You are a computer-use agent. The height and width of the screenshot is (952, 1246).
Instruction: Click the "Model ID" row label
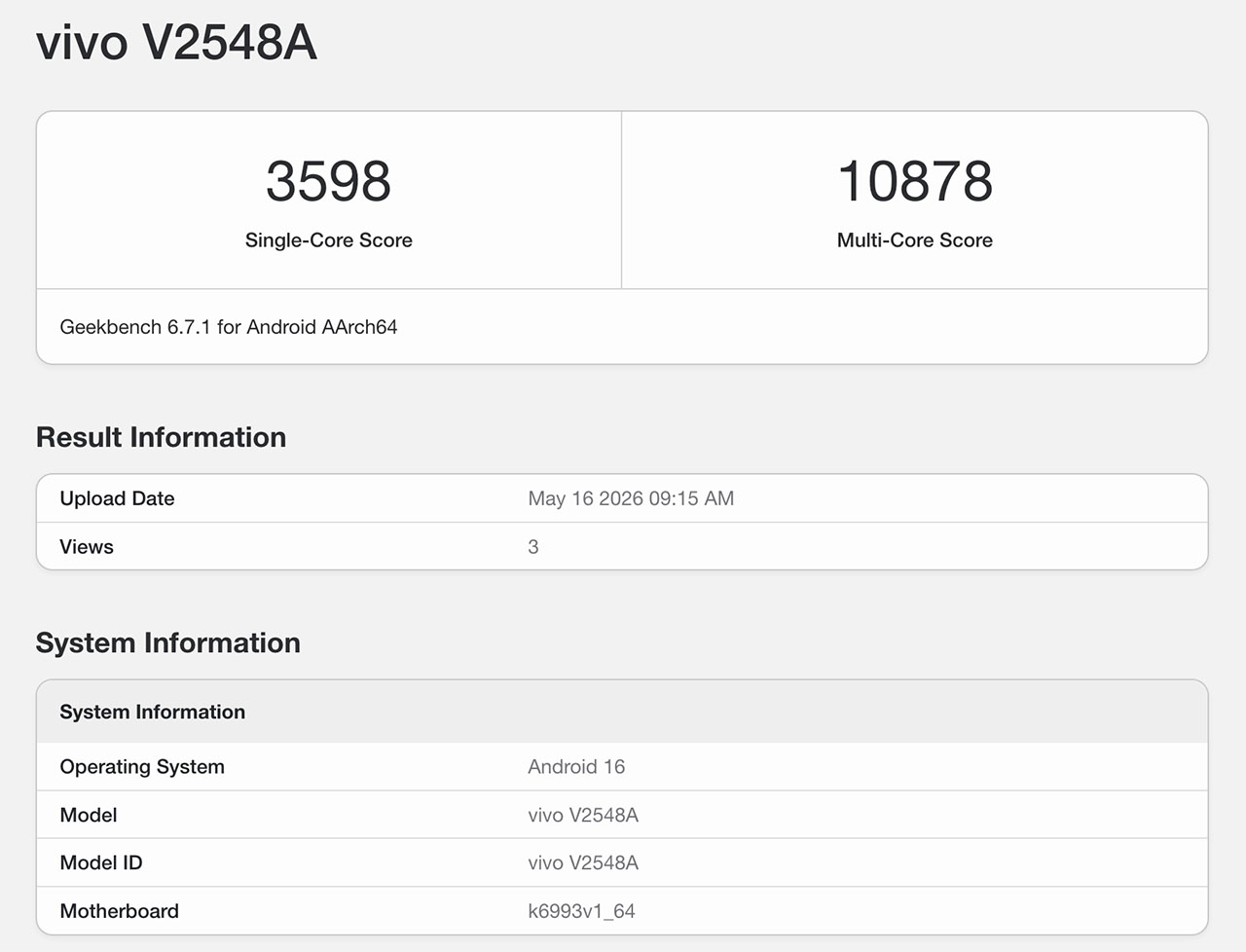point(101,862)
